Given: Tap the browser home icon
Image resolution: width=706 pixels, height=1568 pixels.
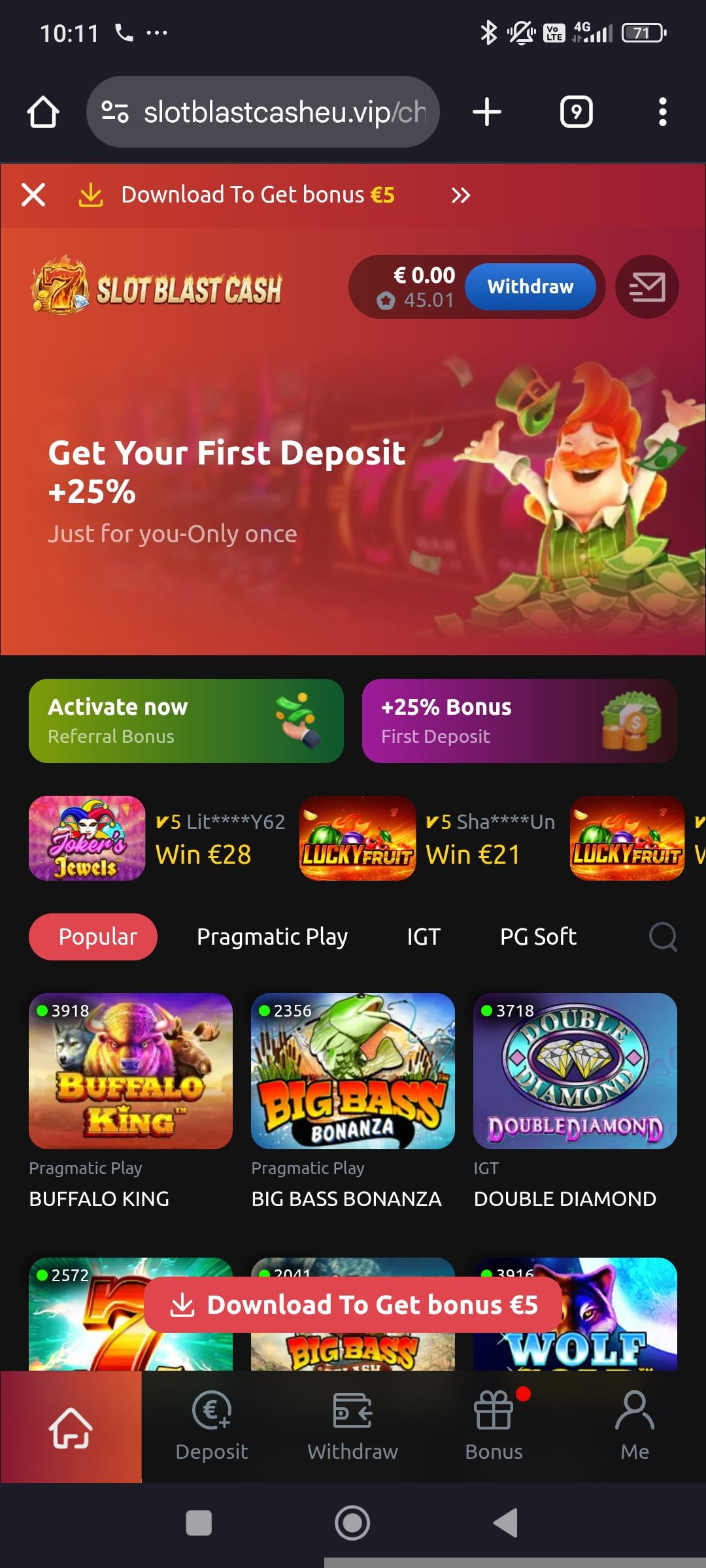Looking at the screenshot, I should 43,112.
